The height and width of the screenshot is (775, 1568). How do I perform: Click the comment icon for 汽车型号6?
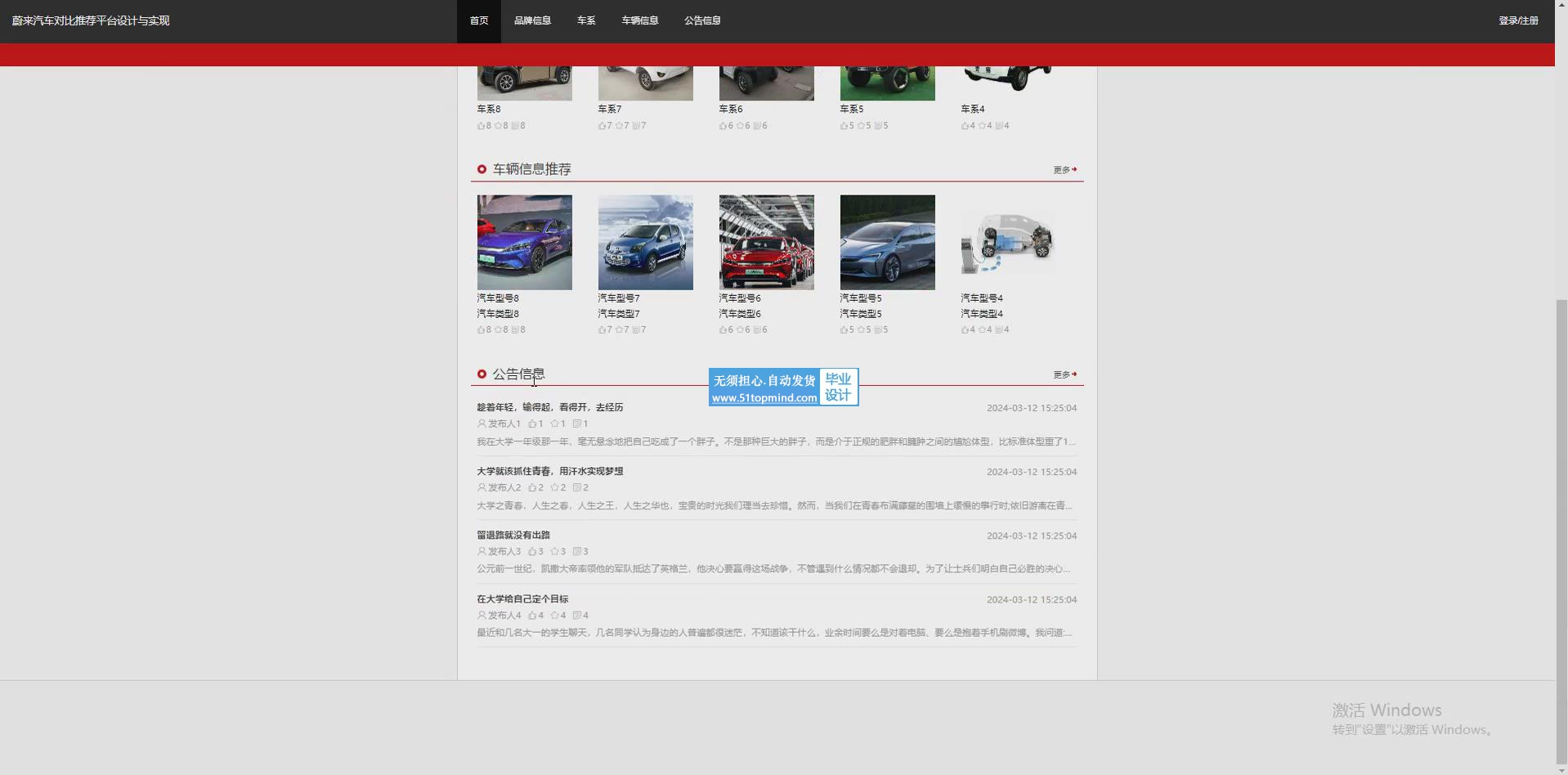(756, 330)
